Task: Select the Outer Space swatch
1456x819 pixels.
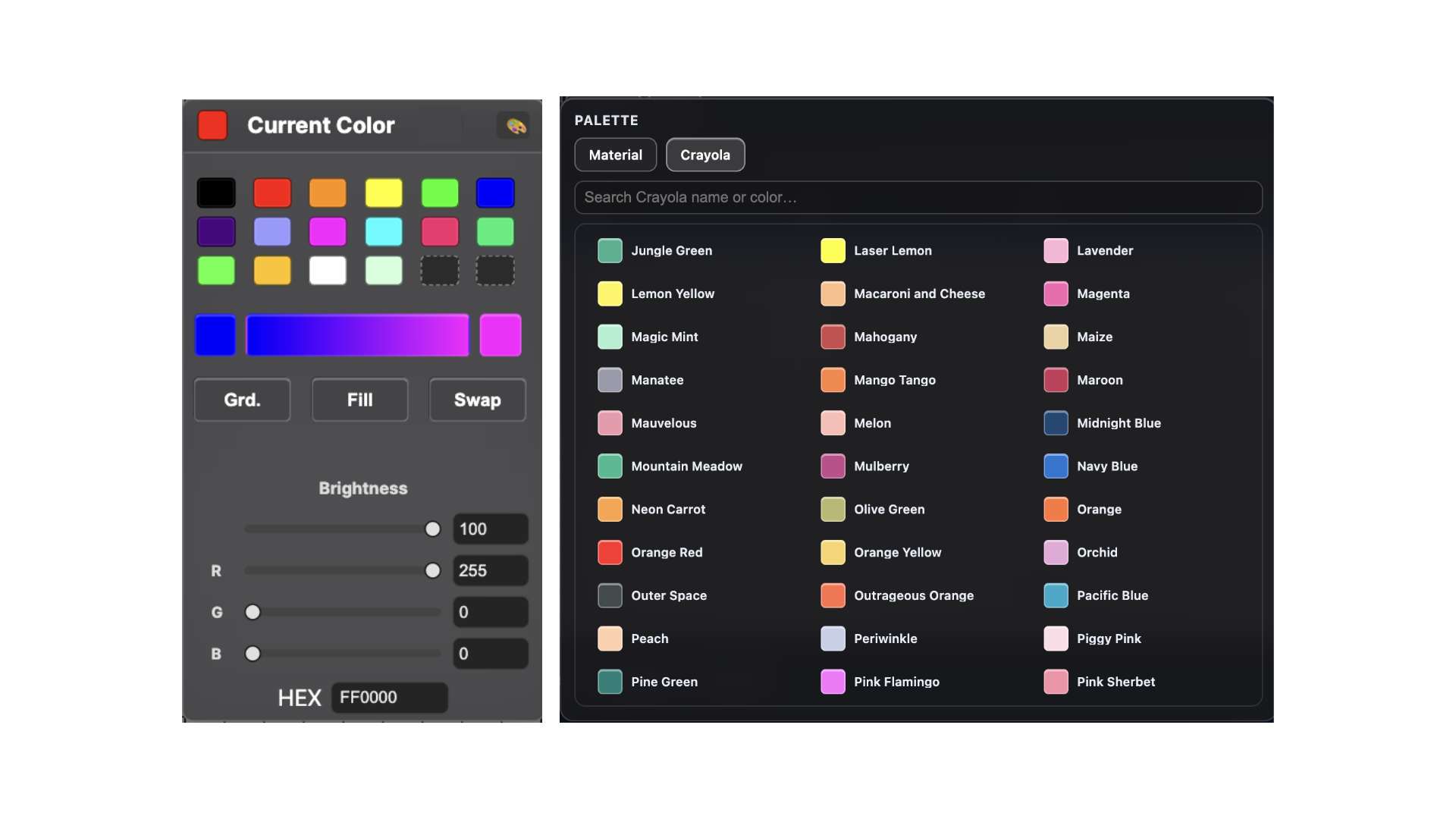Action: pyautogui.click(x=610, y=595)
